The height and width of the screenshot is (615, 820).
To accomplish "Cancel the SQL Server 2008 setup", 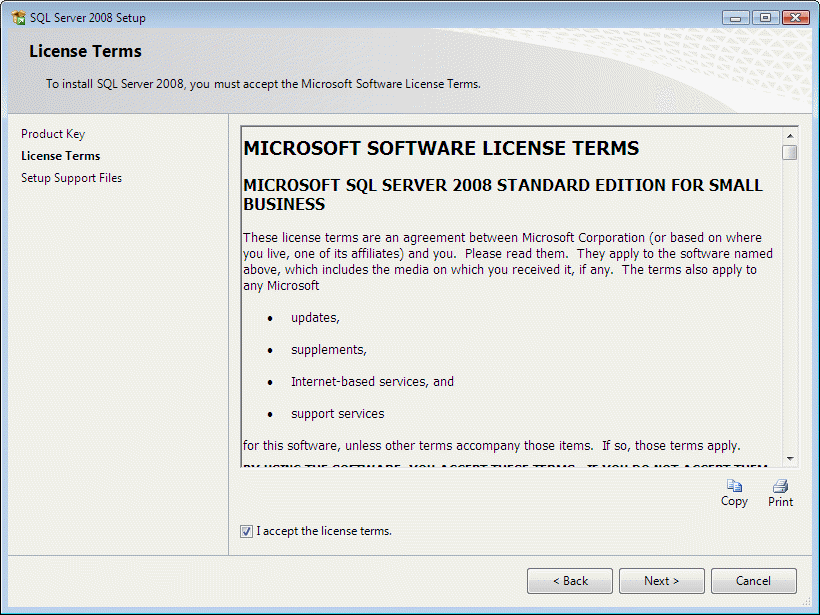I will coord(754,581).
